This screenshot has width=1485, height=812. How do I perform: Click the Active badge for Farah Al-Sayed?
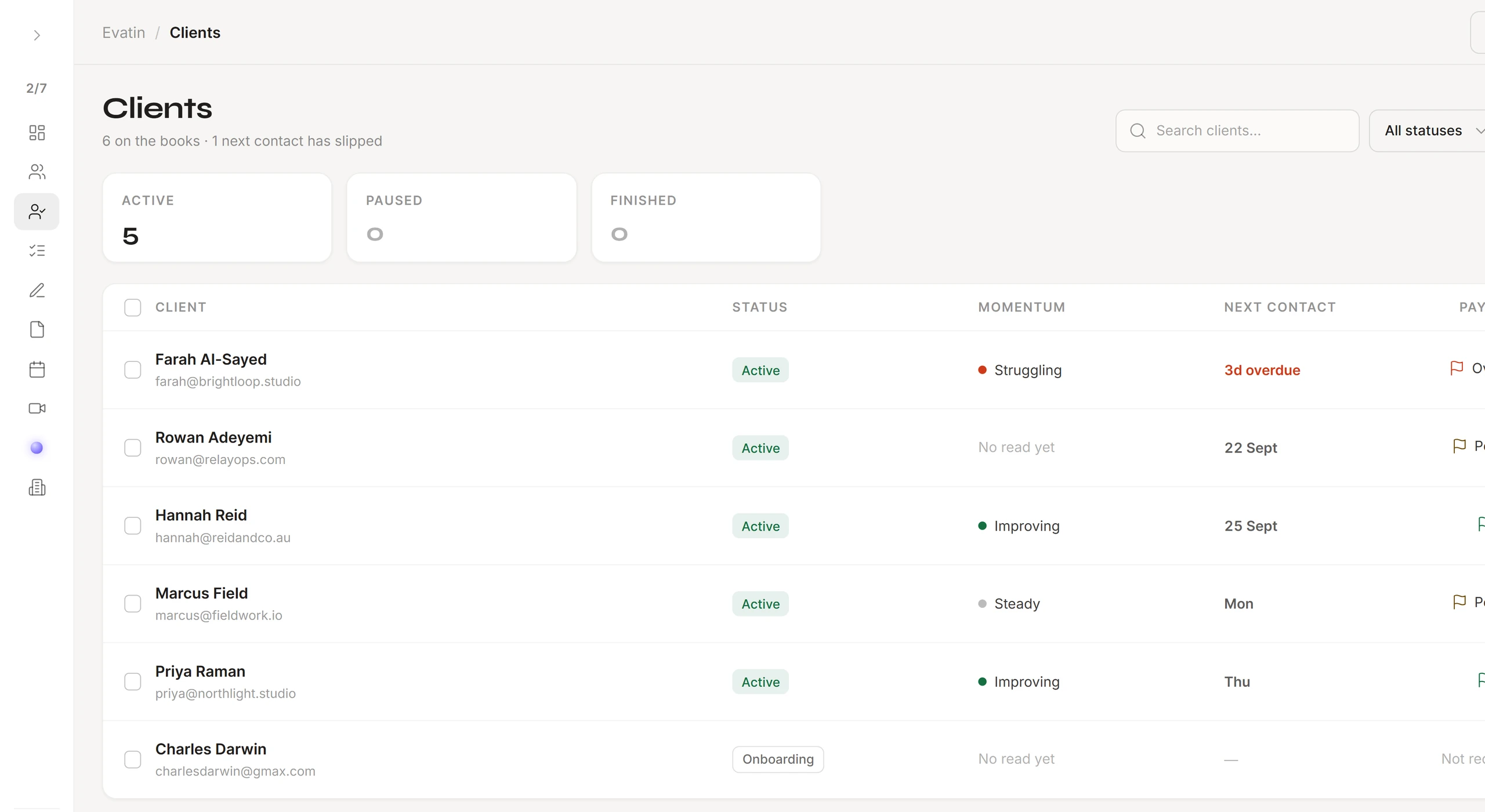(760, 370)
